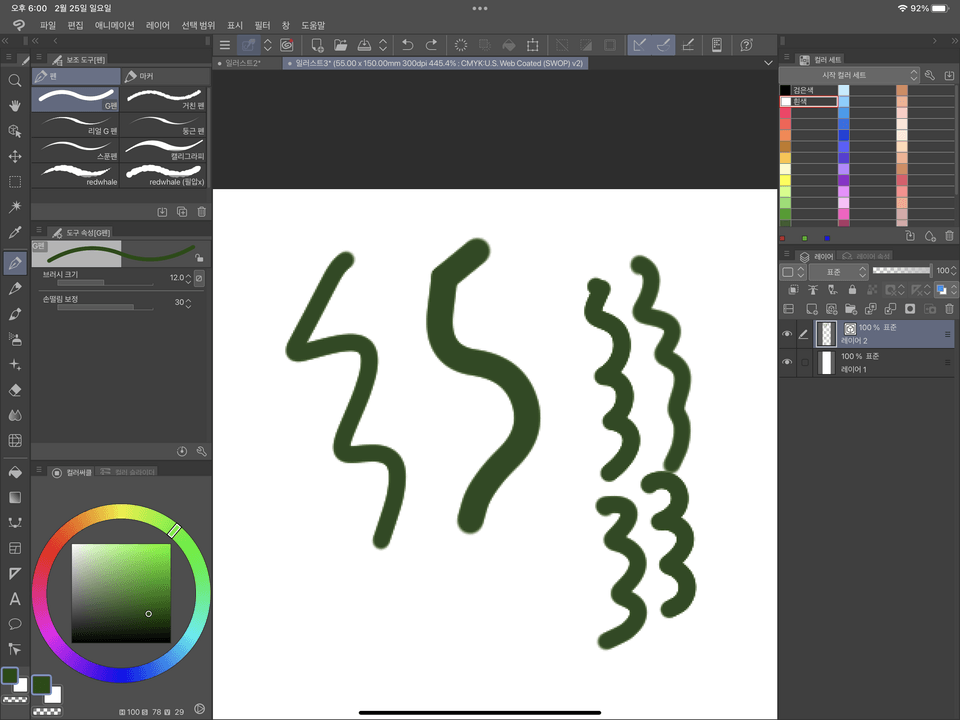Click the 브러시 크기 size slider
This screenshot has width=960, height=720.
coord(105,283)
